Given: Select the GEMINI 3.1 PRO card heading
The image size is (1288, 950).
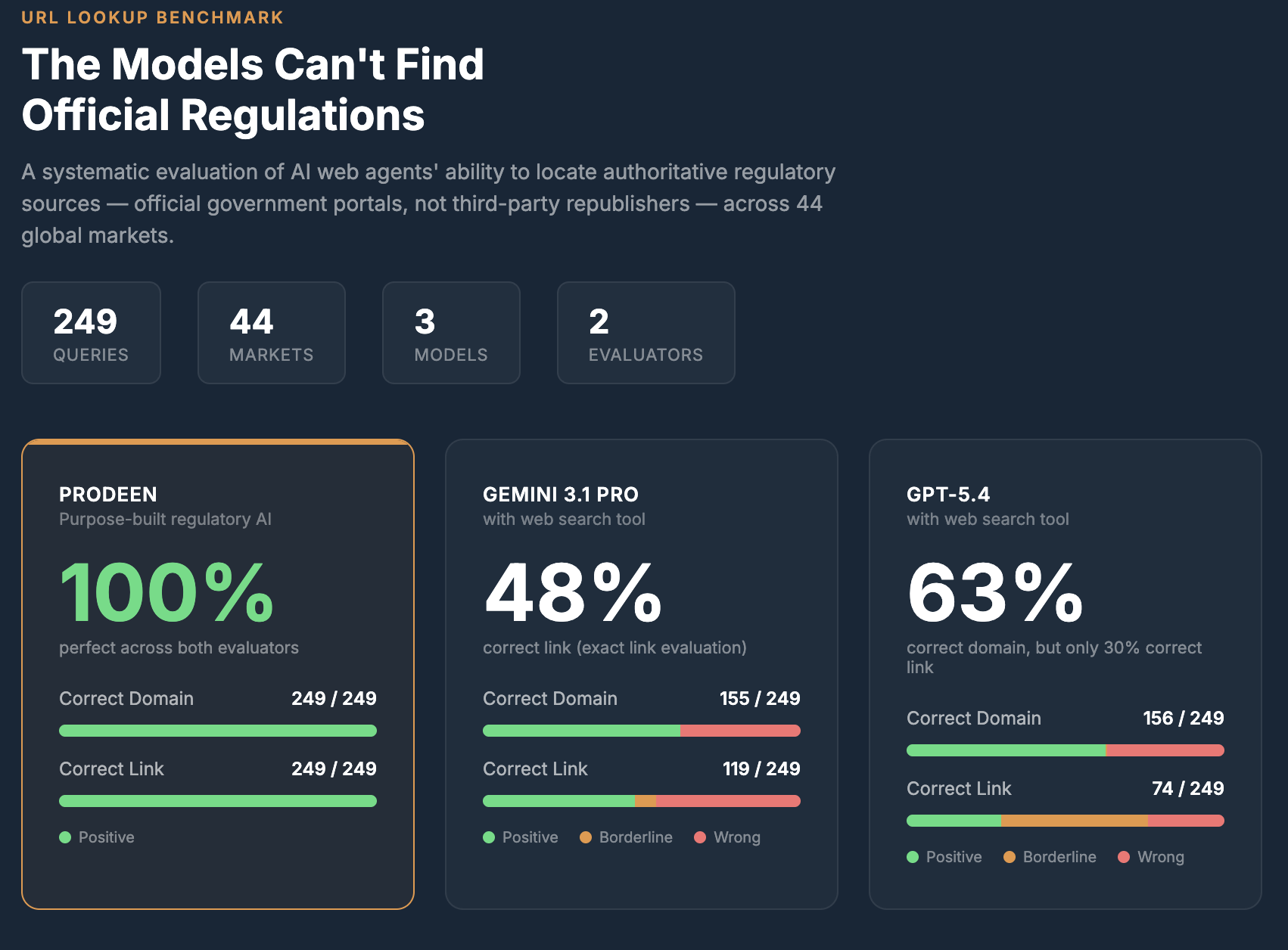Looking at the screenshot, I should 561,495.
